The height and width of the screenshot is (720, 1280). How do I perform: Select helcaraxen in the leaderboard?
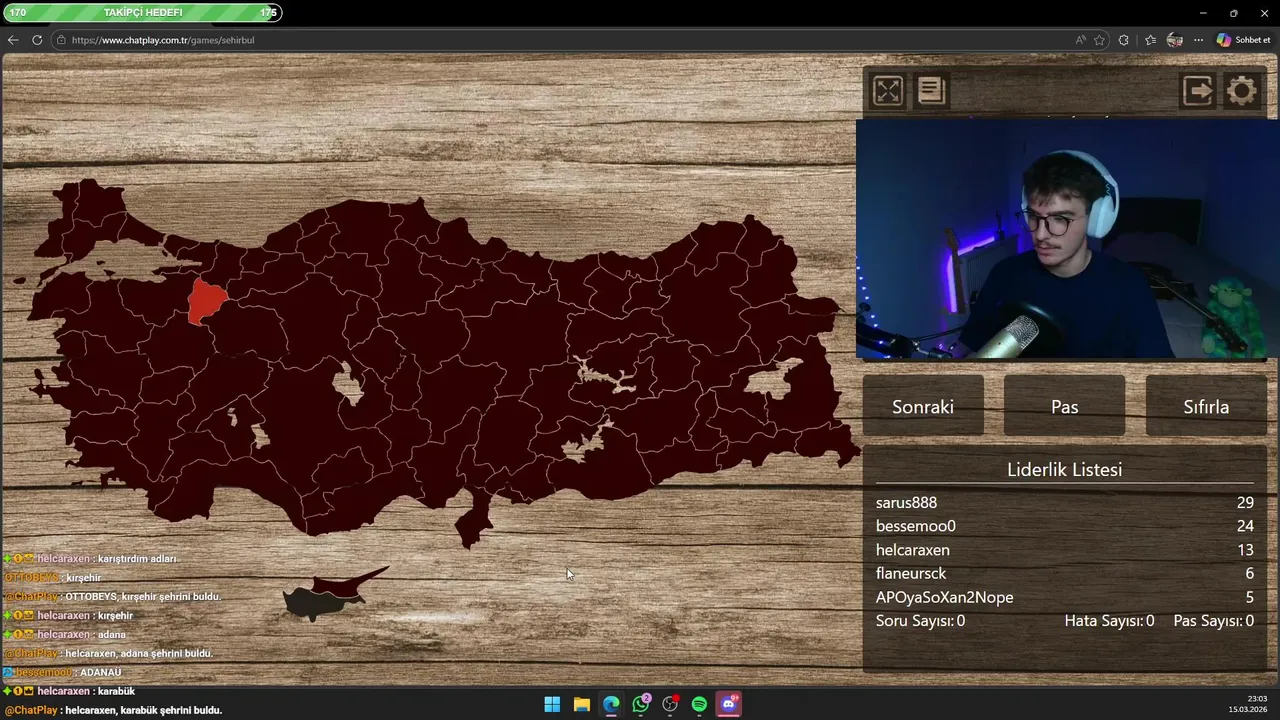click(x=913, y=550)
